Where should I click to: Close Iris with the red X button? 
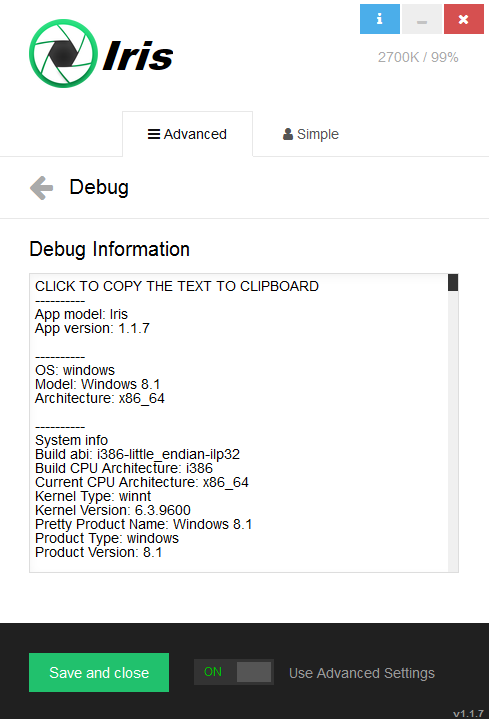(x=464, y=19)
